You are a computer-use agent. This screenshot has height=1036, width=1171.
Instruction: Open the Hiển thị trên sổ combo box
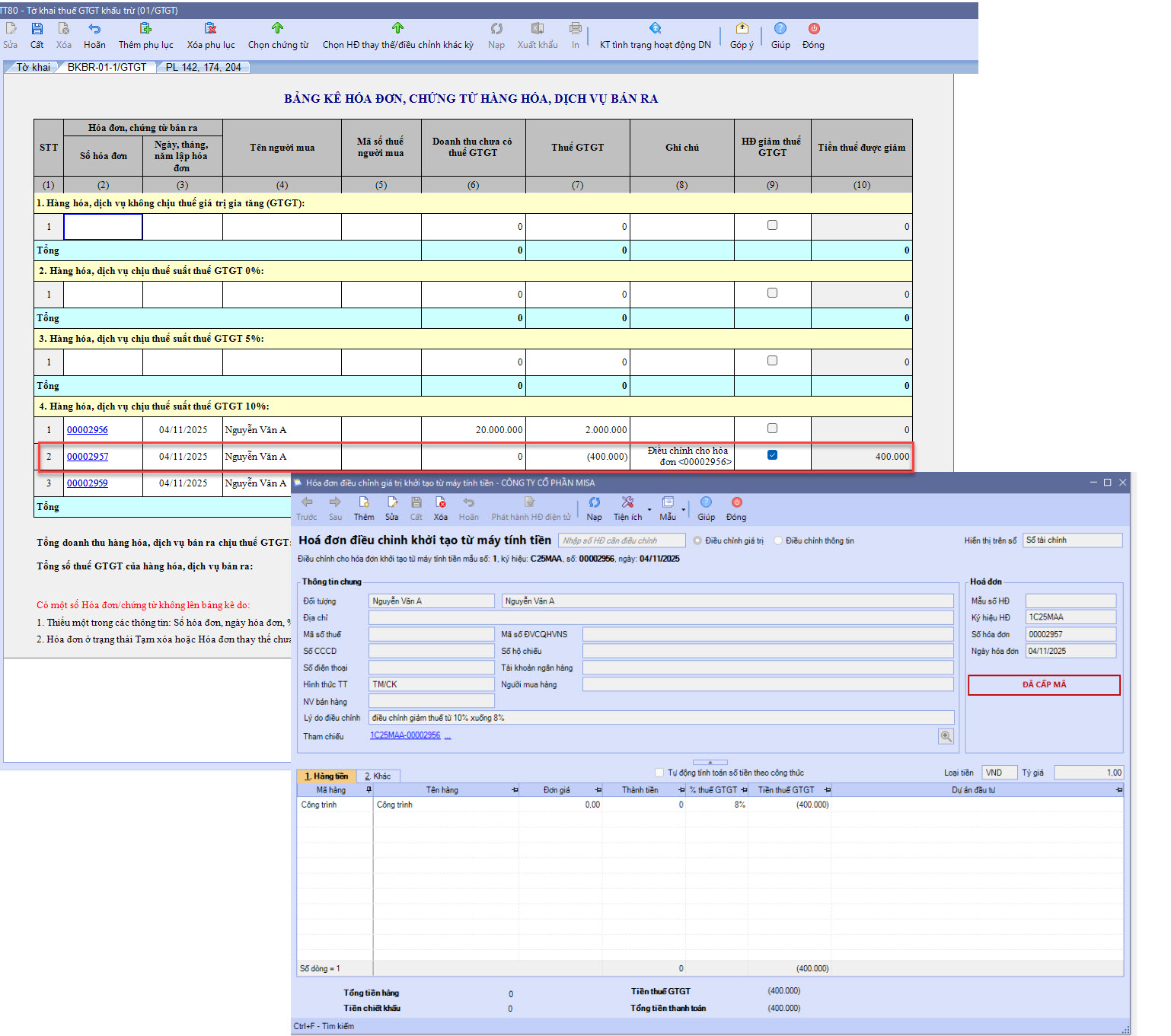pos(1071,540)
